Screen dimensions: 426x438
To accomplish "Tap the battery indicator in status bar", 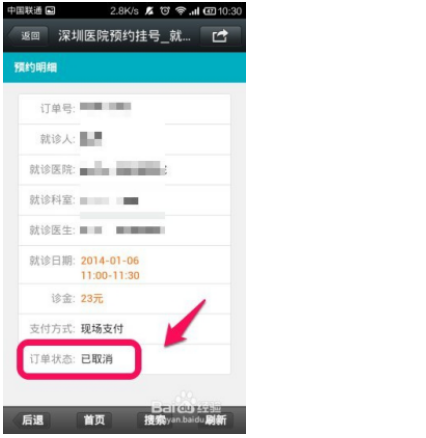I will click(210, 11).
